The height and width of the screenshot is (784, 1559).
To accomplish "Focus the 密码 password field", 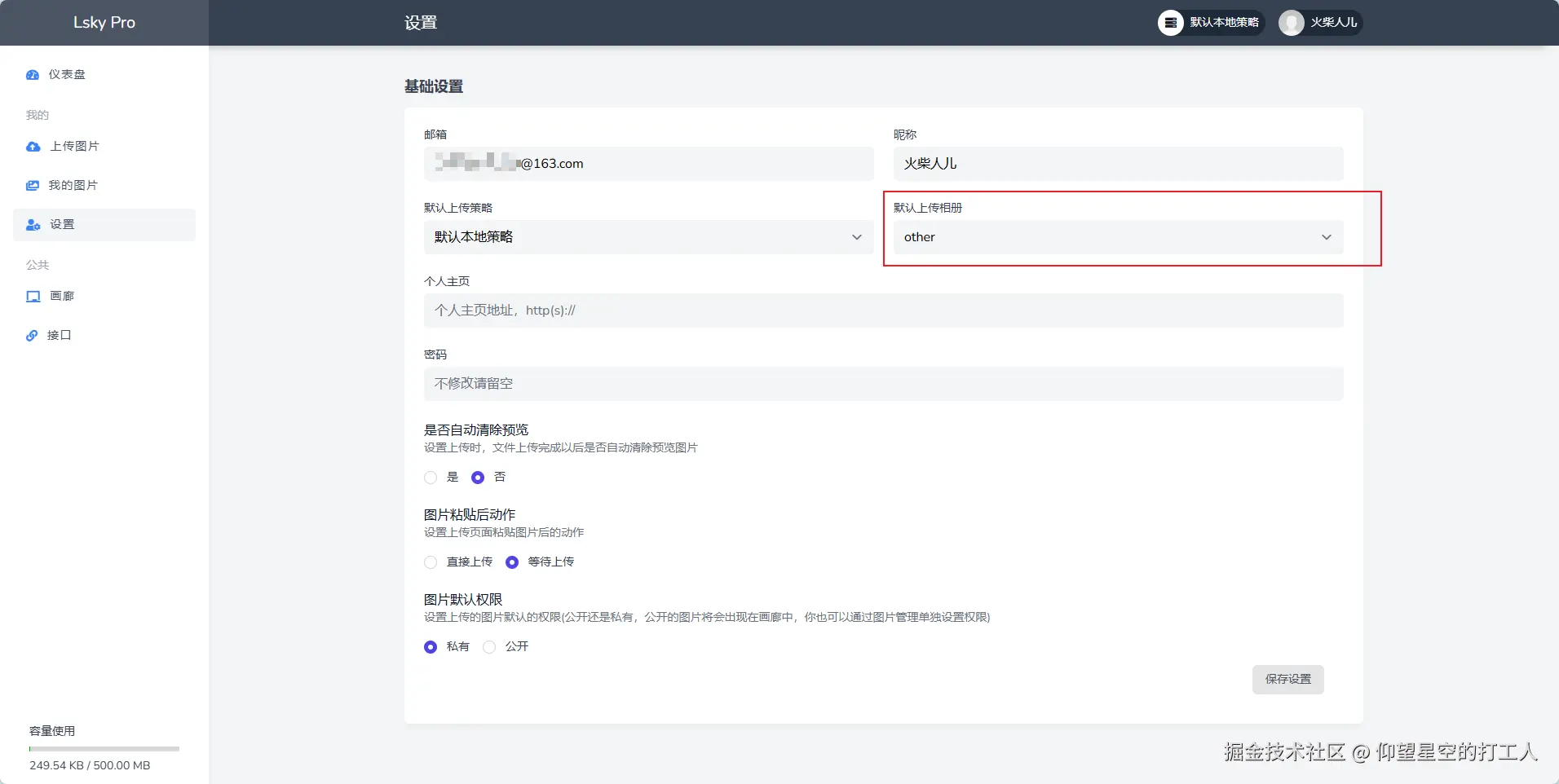I will coord(884,384).
